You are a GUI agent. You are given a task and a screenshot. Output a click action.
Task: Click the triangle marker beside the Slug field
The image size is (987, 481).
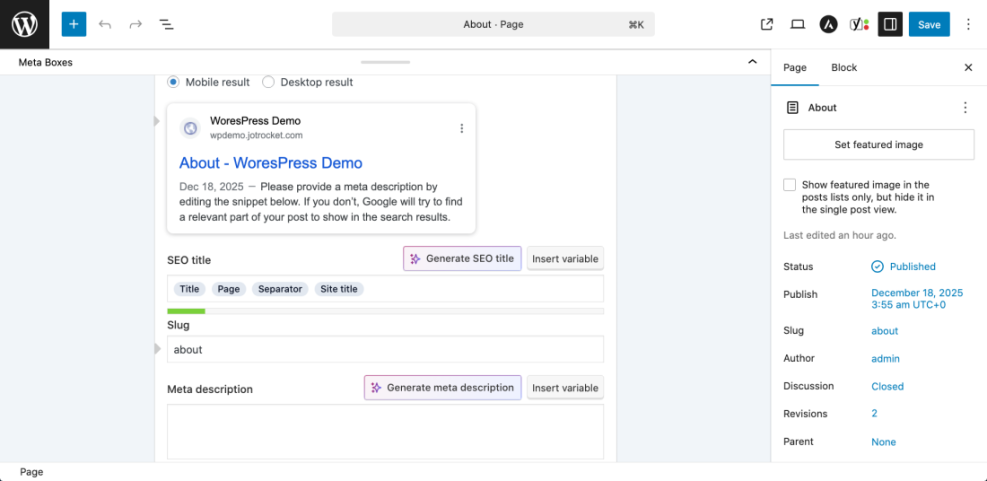tap(157, 349)
